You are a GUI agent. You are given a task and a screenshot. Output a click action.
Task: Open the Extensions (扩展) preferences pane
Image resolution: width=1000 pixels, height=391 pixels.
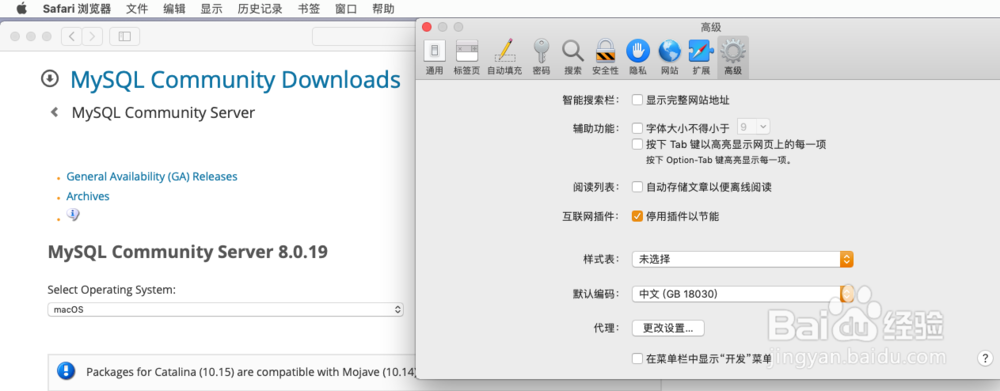701,57
